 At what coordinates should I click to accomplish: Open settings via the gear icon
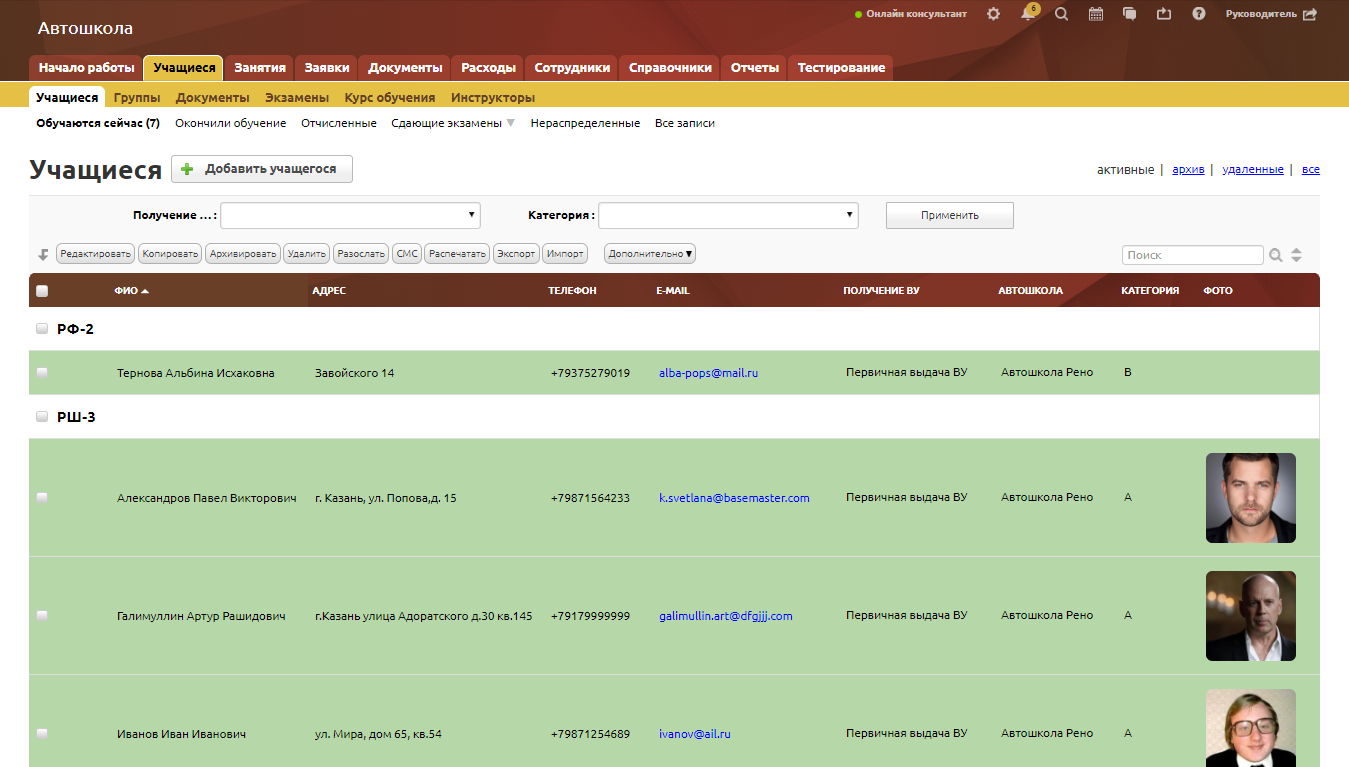pyautogui.click(x=993, y=14)
